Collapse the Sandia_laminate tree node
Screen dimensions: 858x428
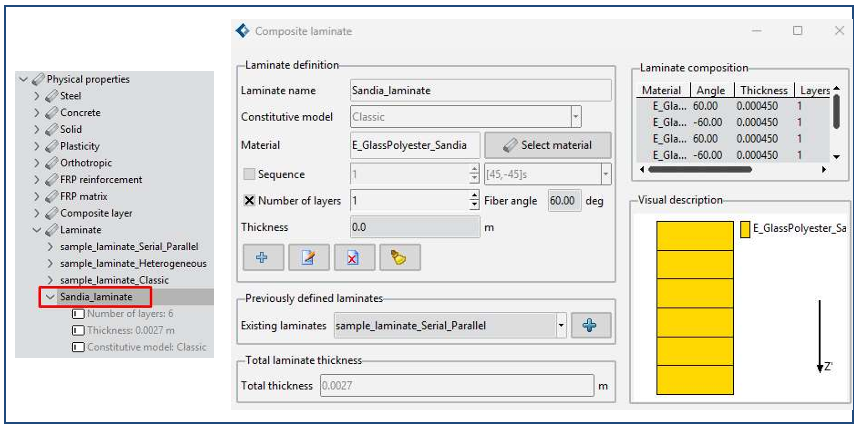[x=51, y=297]
